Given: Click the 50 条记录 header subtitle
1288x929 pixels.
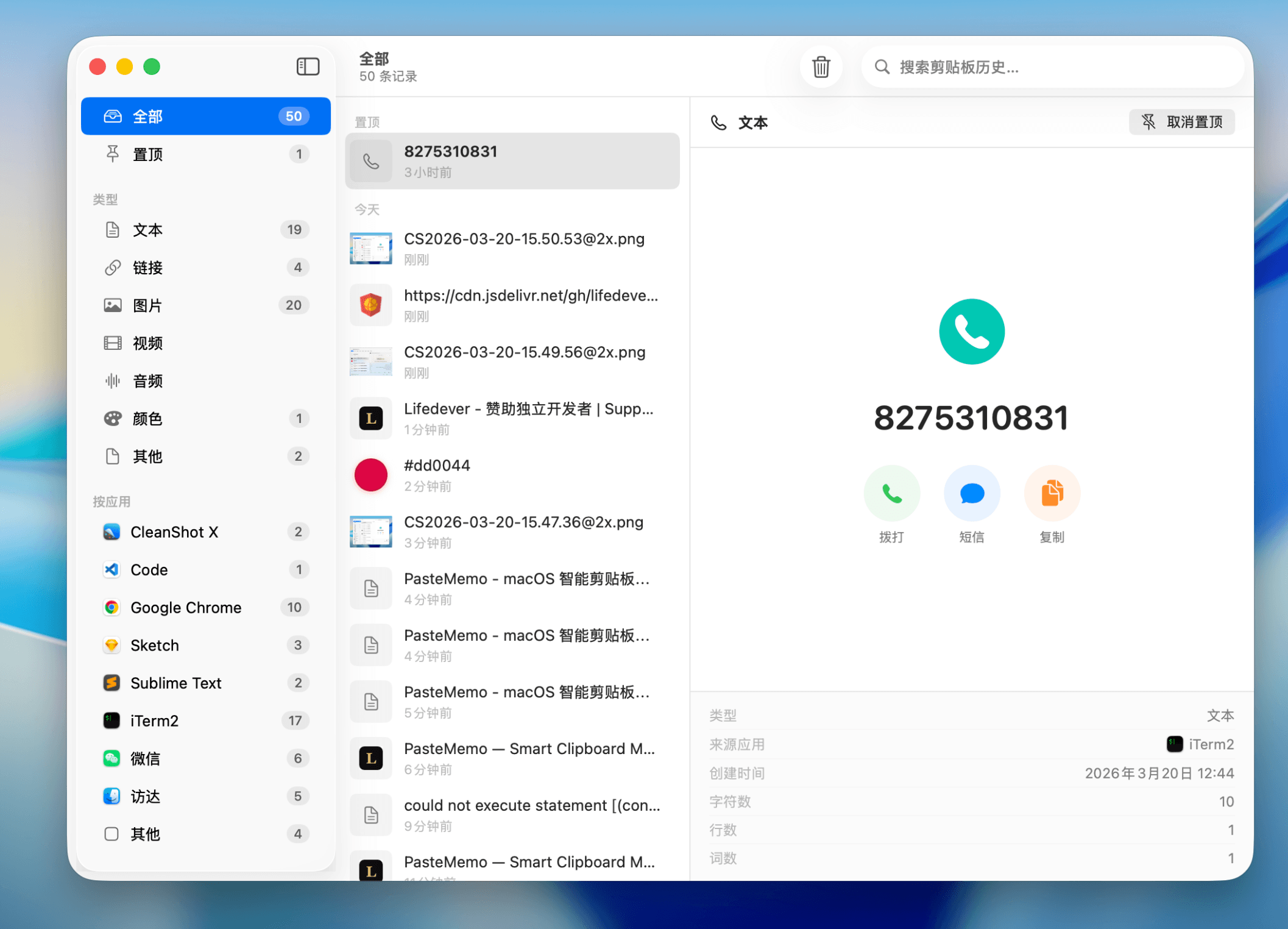Looking at the screenshot, I should [388, 76].
